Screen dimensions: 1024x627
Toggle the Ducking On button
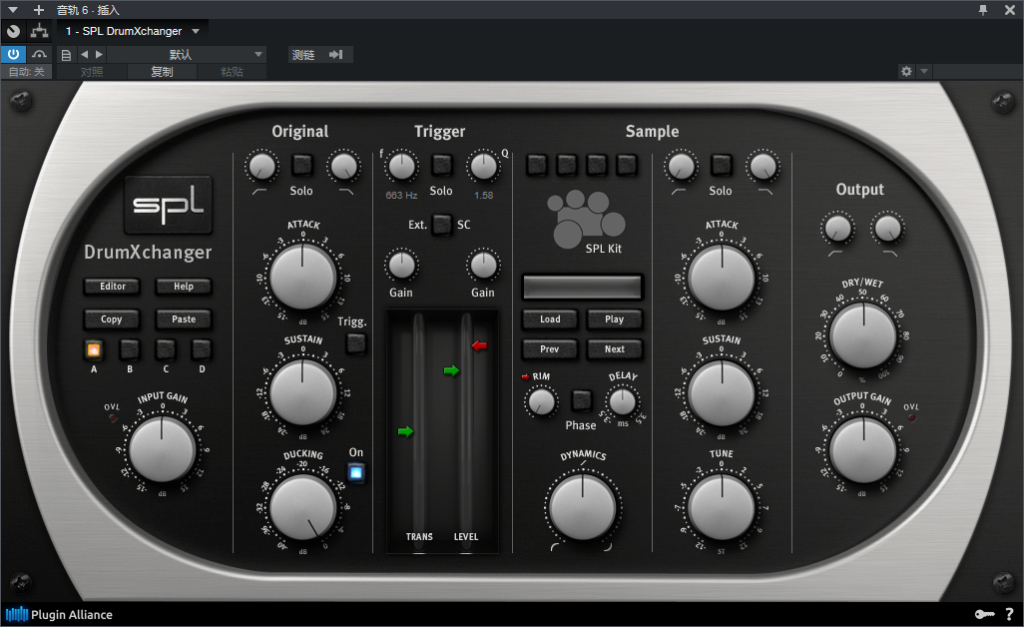pyautogui.click(x=356, y=472)
